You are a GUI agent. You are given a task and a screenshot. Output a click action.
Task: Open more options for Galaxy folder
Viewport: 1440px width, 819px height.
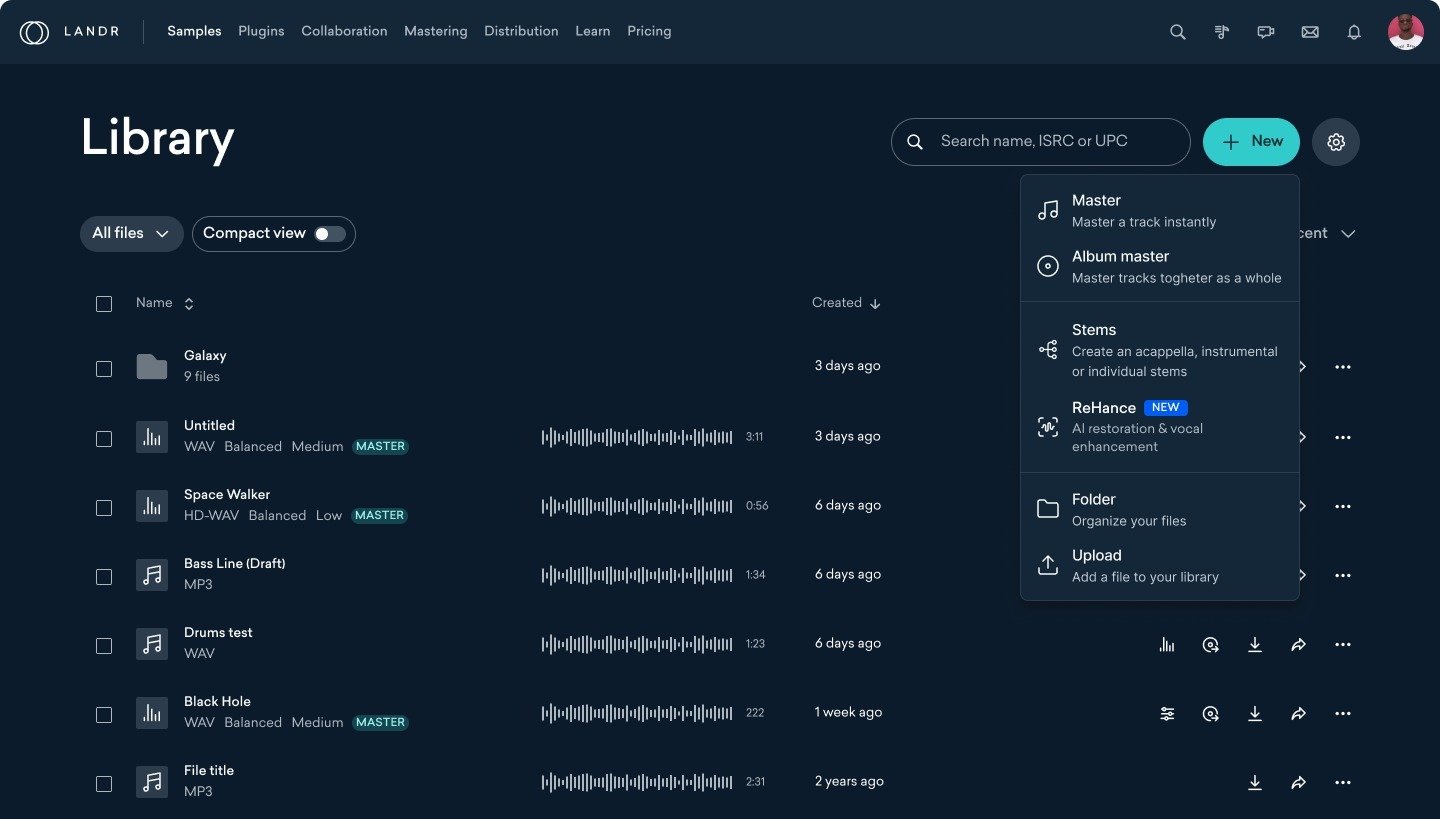pyautogui.click(x=1343, y=368)
